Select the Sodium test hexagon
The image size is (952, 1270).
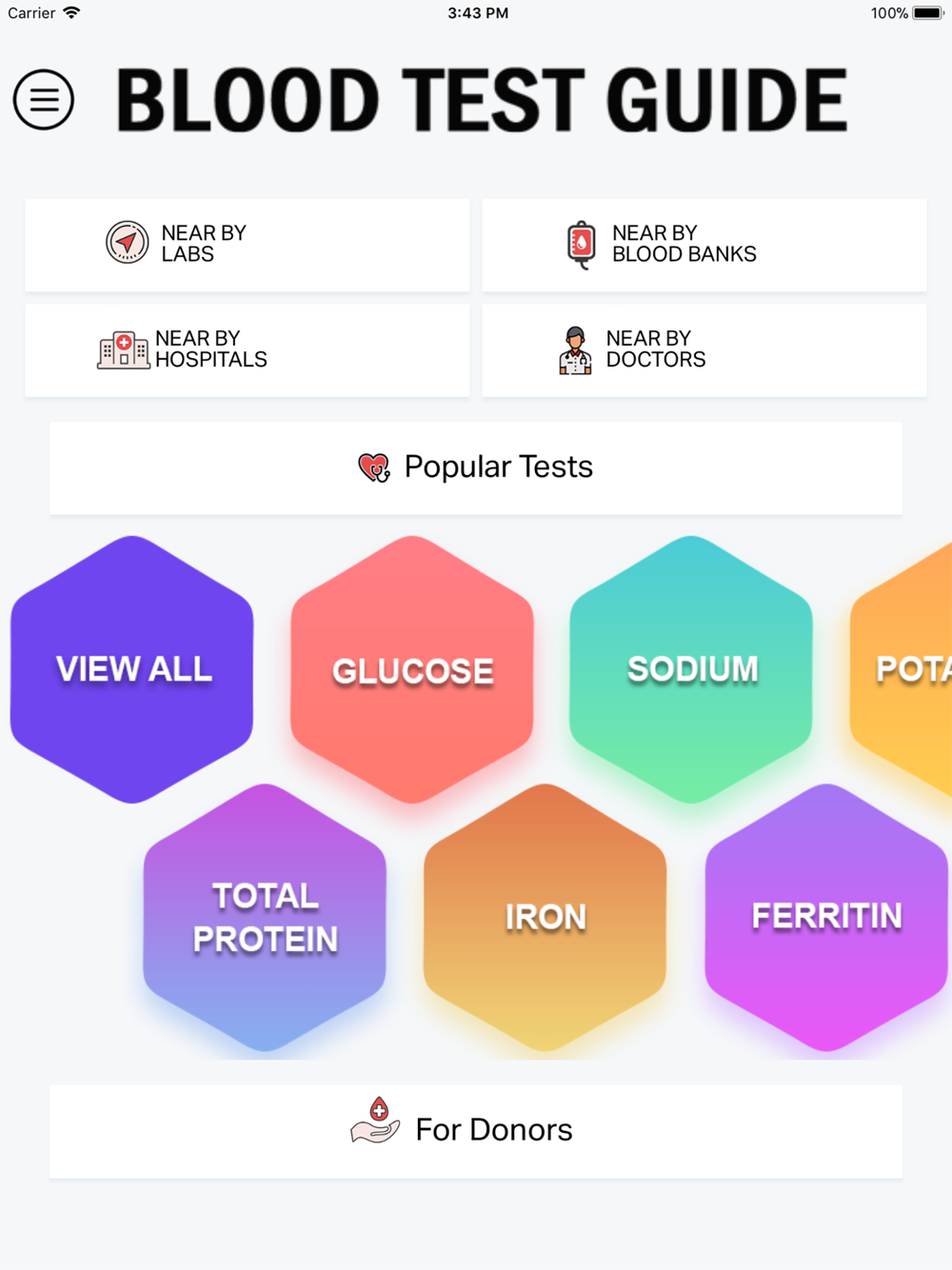coord(691,669)
